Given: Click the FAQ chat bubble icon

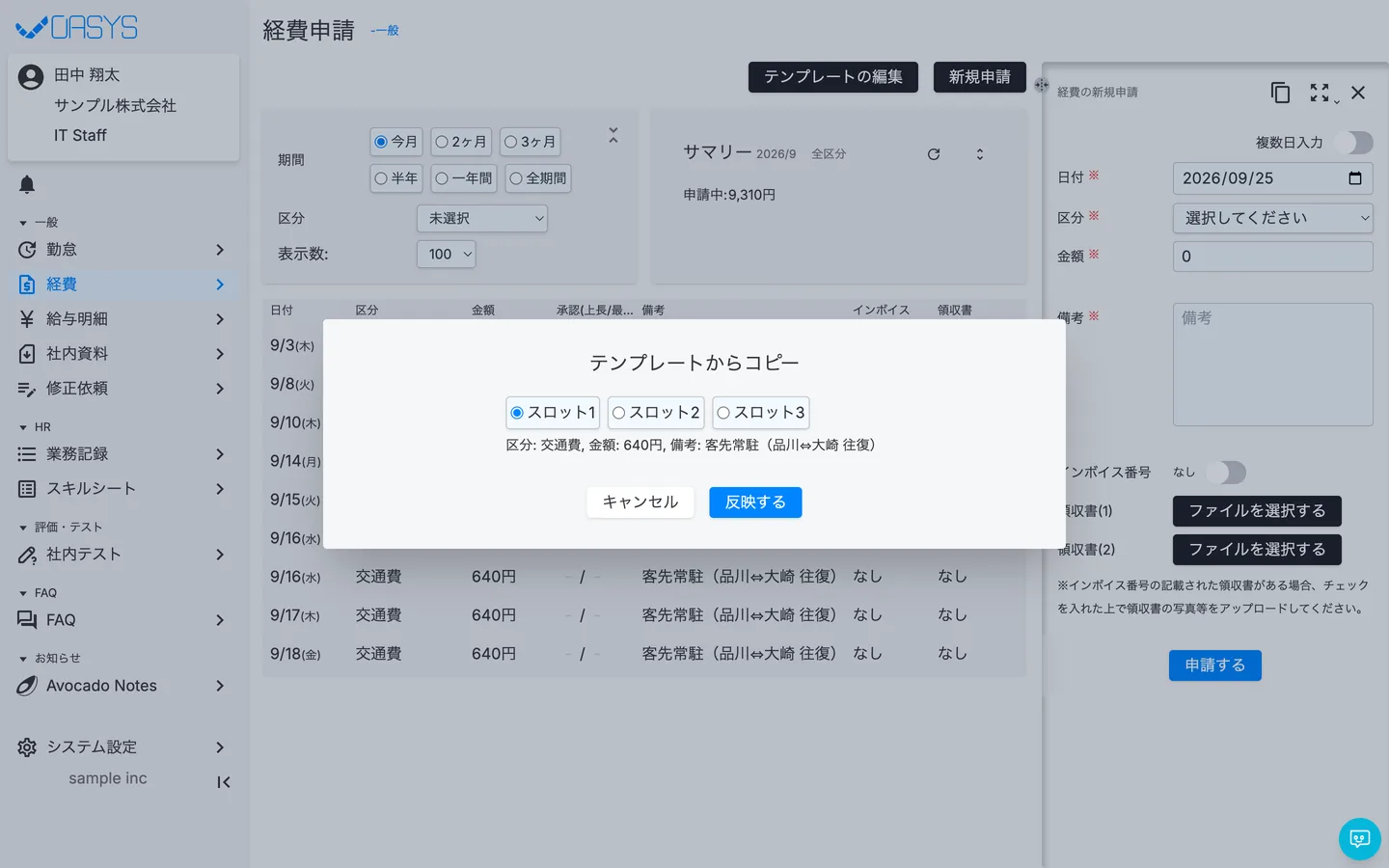Looking at the screenshot, I should point(27,620).
